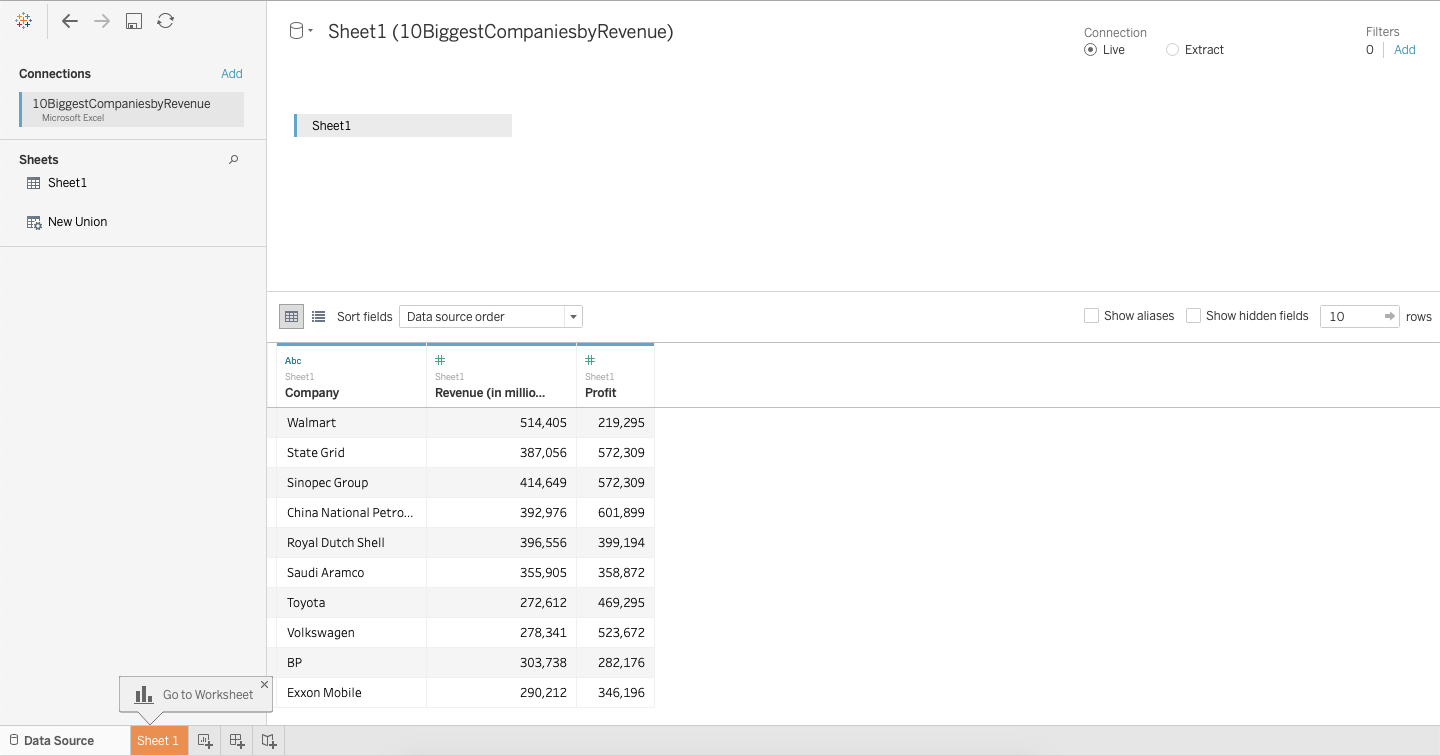Click the Toyota cell

(x=351, y=603)
